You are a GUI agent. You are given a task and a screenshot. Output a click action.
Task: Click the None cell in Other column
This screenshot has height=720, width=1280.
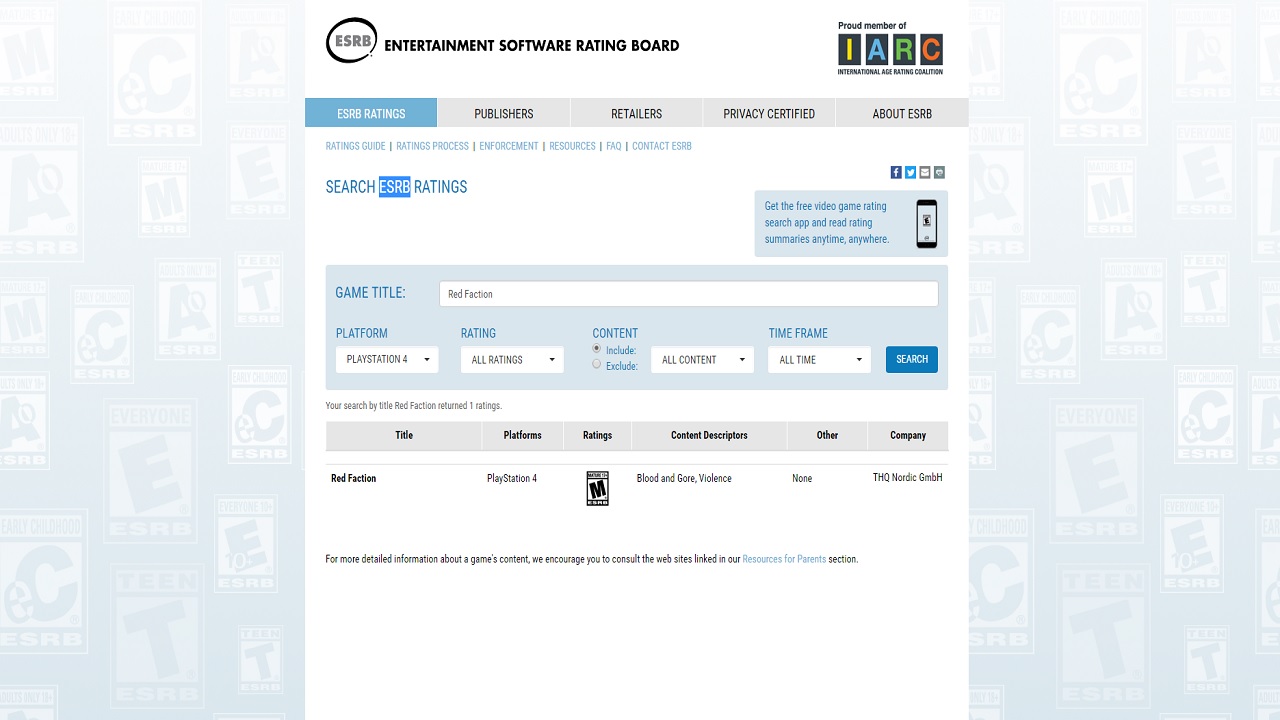(802, 478)
